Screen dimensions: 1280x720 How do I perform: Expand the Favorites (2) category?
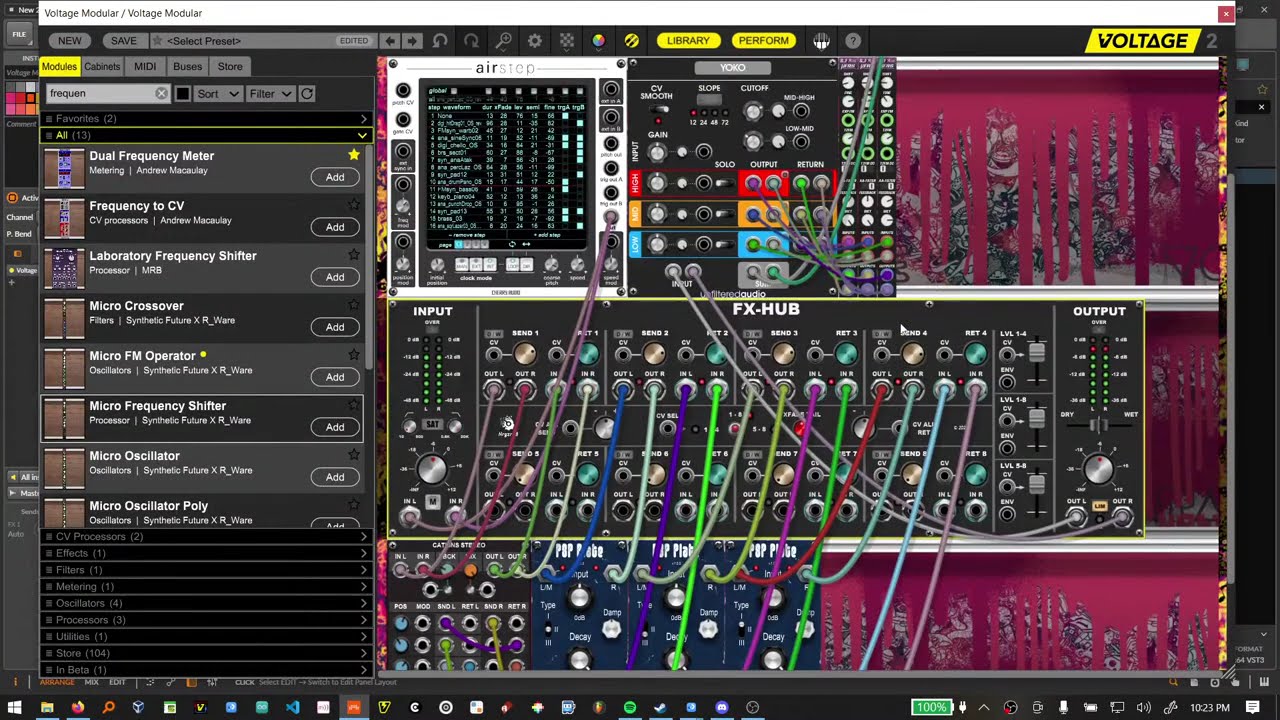click(x=206, y=118)
